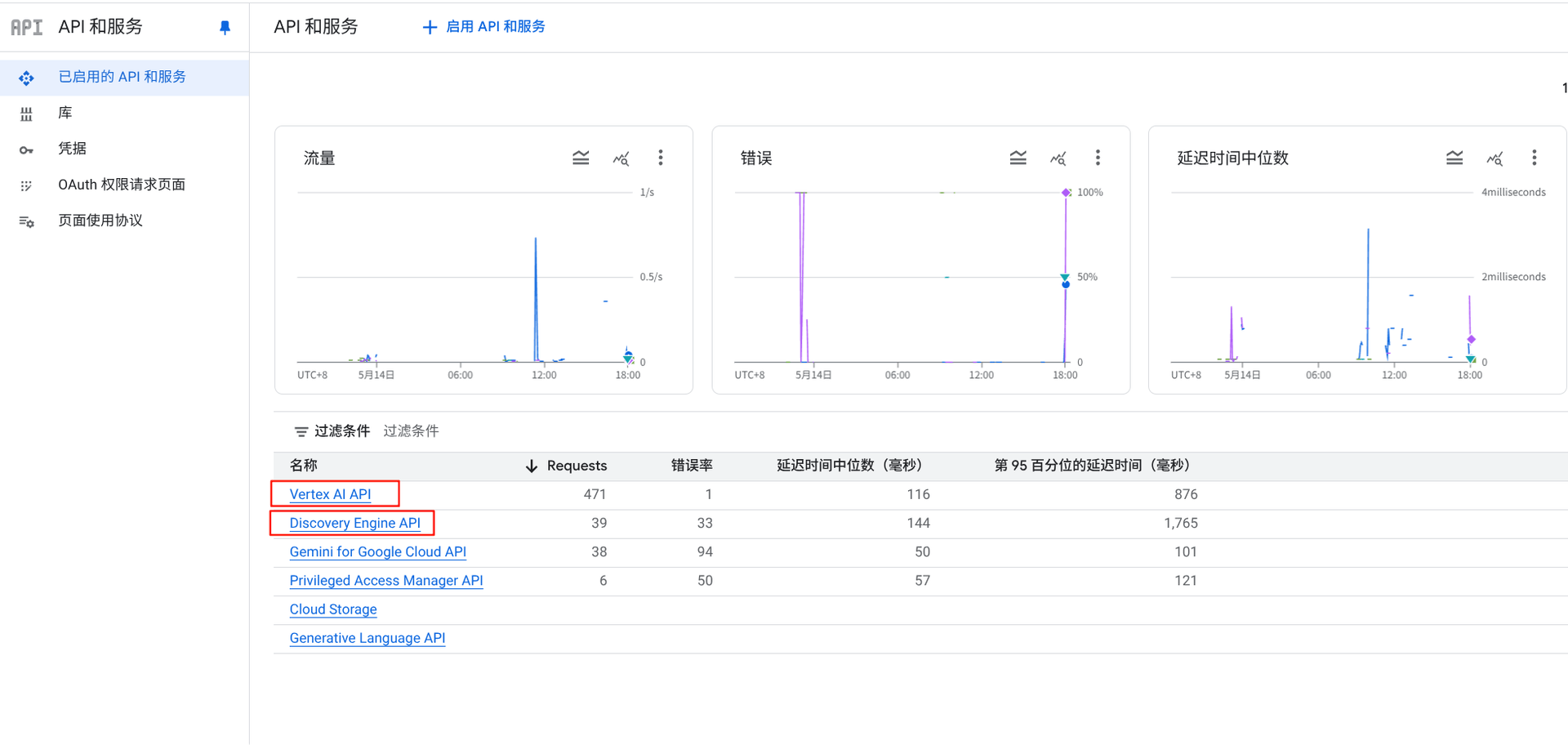
Task: Click the 流量 chart title
Action: tap(319, 158)
